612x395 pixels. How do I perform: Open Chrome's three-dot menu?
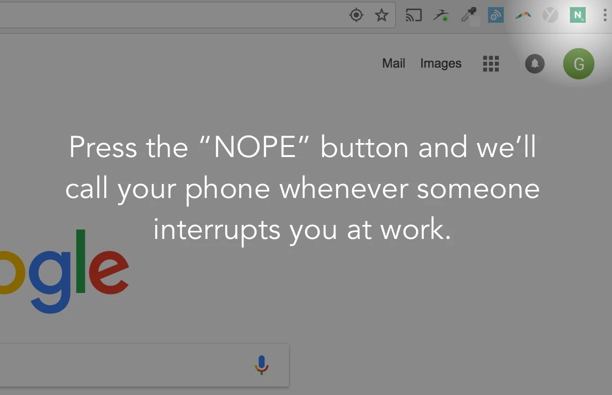605,15
